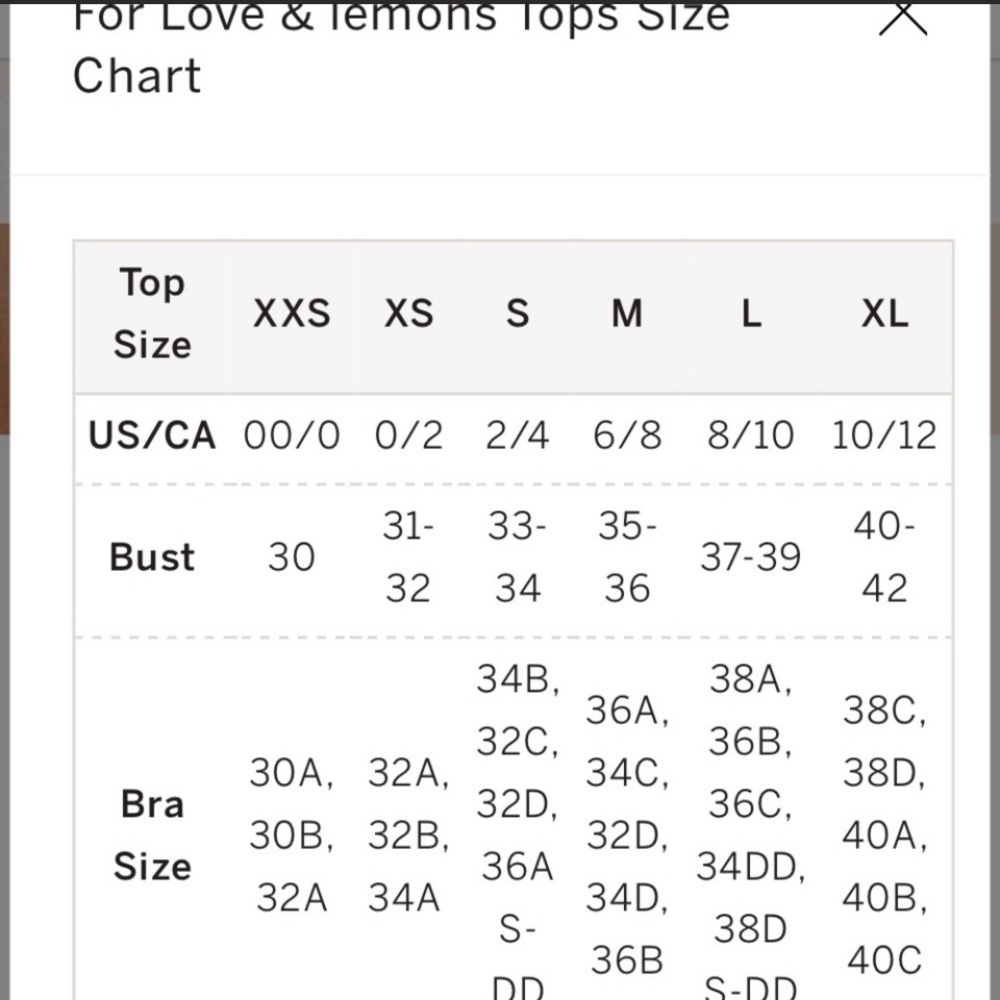The image size is (1000, 1000).
Task: Select the US/CA row label
Action: click(x=152, y=436)
